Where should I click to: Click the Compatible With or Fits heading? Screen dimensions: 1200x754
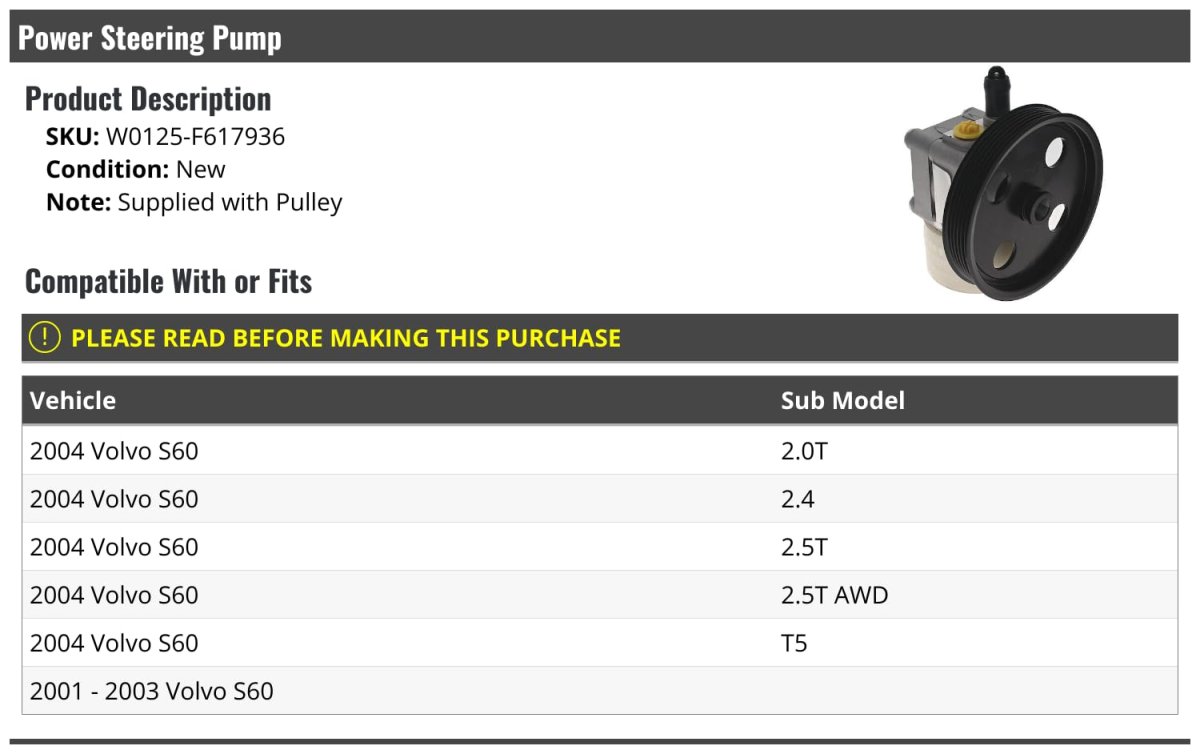pyautogui.click(x=168, y=282)
